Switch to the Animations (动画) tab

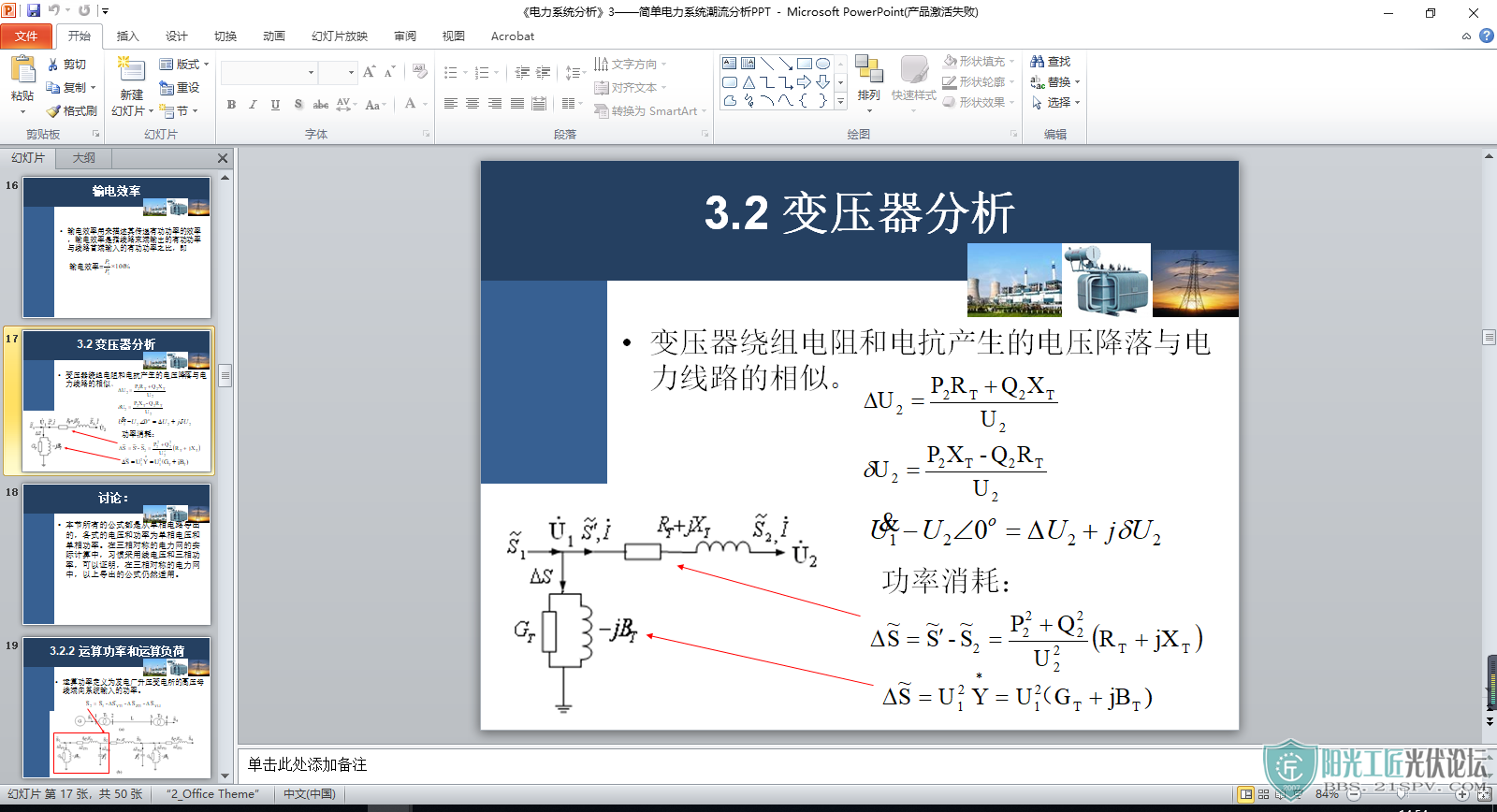click(x=273, y=36)
